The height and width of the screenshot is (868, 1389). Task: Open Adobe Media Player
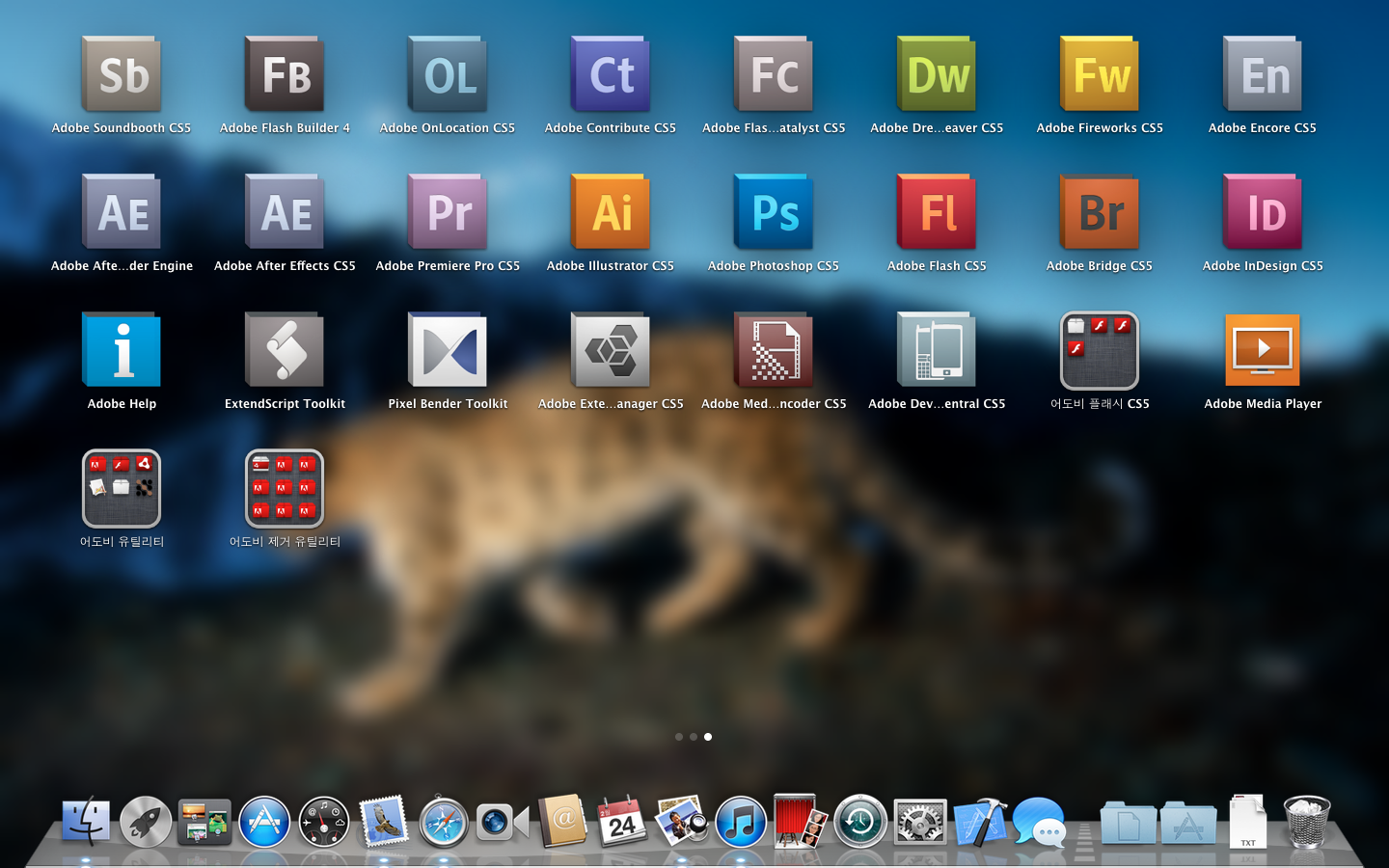tap(1263, 351)
